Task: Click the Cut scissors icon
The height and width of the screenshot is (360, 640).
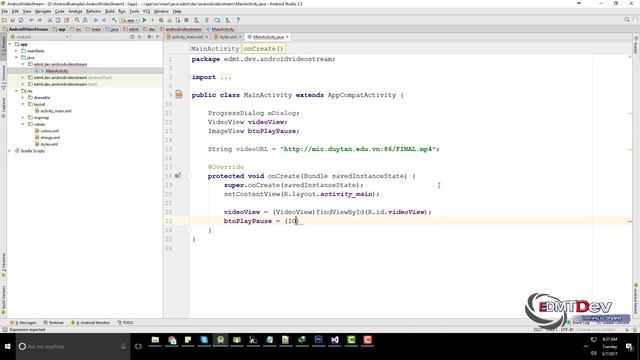Action: coord(50,20)
